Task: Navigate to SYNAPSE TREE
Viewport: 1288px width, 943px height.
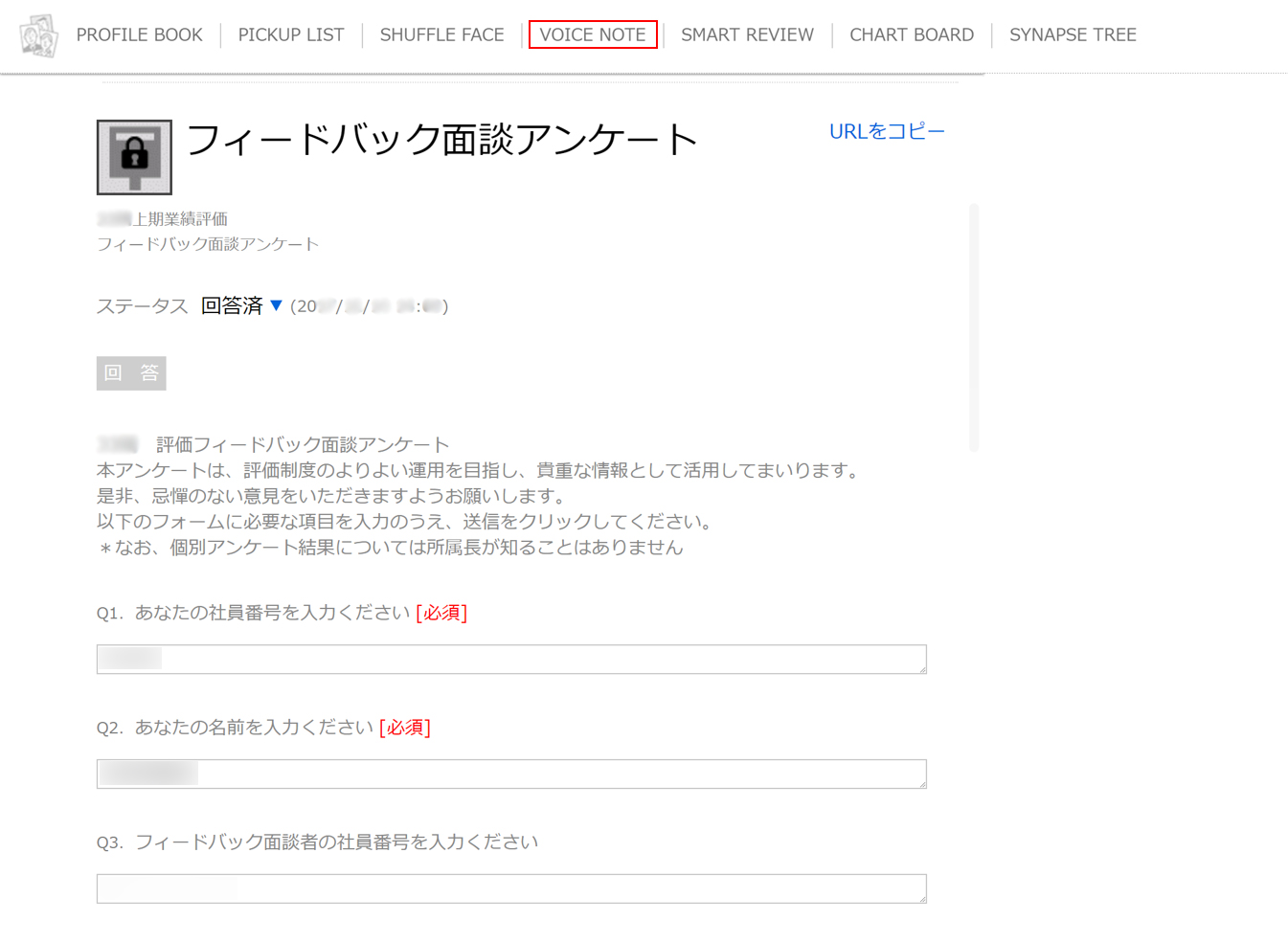Action: tap(1073, 34)
